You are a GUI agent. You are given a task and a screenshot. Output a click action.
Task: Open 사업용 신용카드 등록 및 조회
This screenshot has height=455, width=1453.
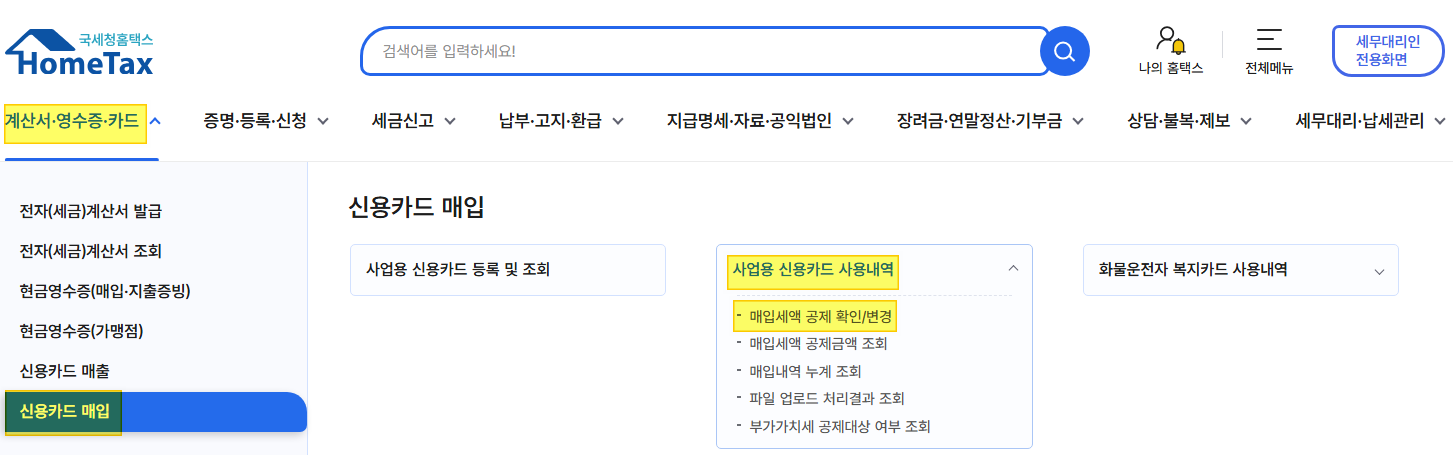pyautogui.click(x=507, y=270)
